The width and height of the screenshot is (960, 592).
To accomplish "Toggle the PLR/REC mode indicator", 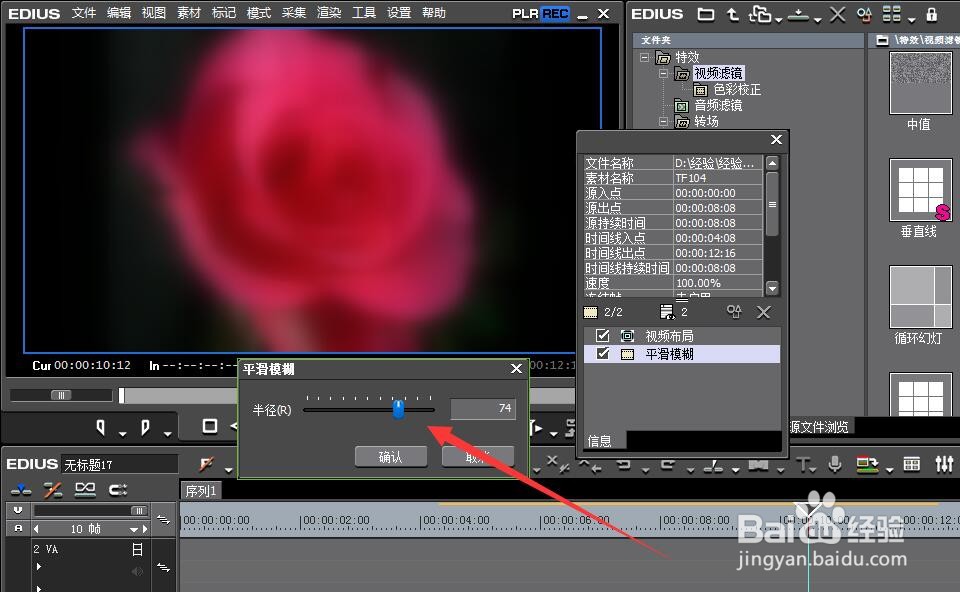I will pos(541,13).
